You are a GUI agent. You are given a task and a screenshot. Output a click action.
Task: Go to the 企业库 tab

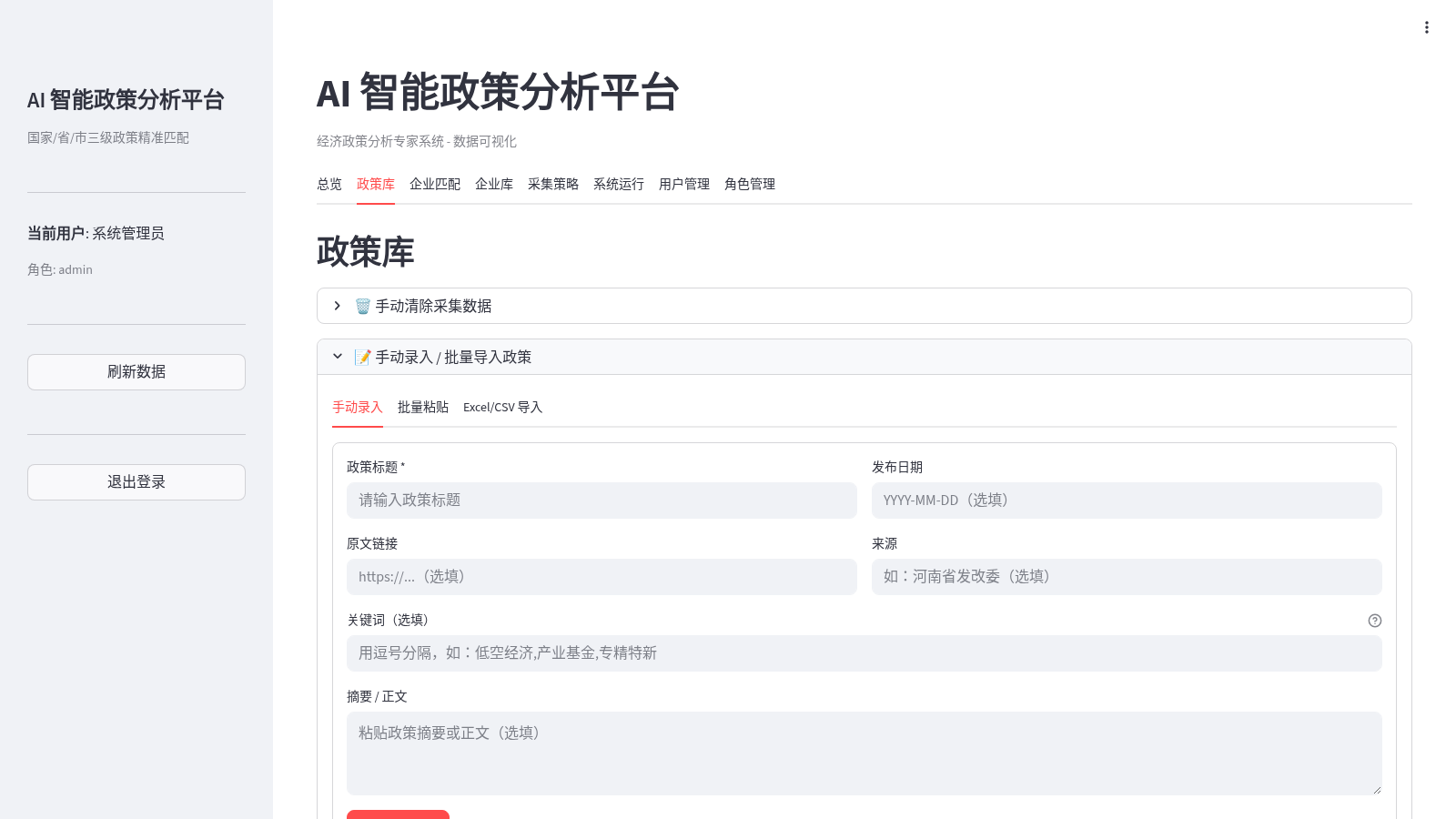pos(494,184)
